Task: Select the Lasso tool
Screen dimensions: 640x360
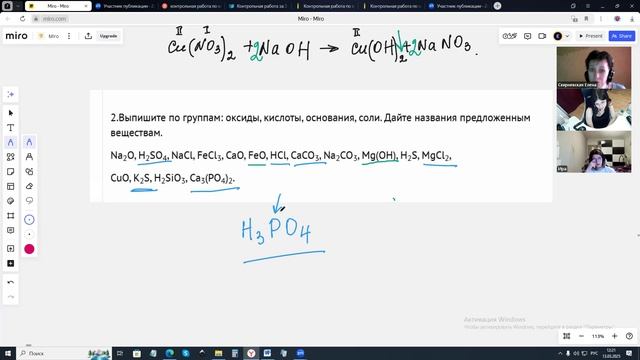Action: [29, 200]
